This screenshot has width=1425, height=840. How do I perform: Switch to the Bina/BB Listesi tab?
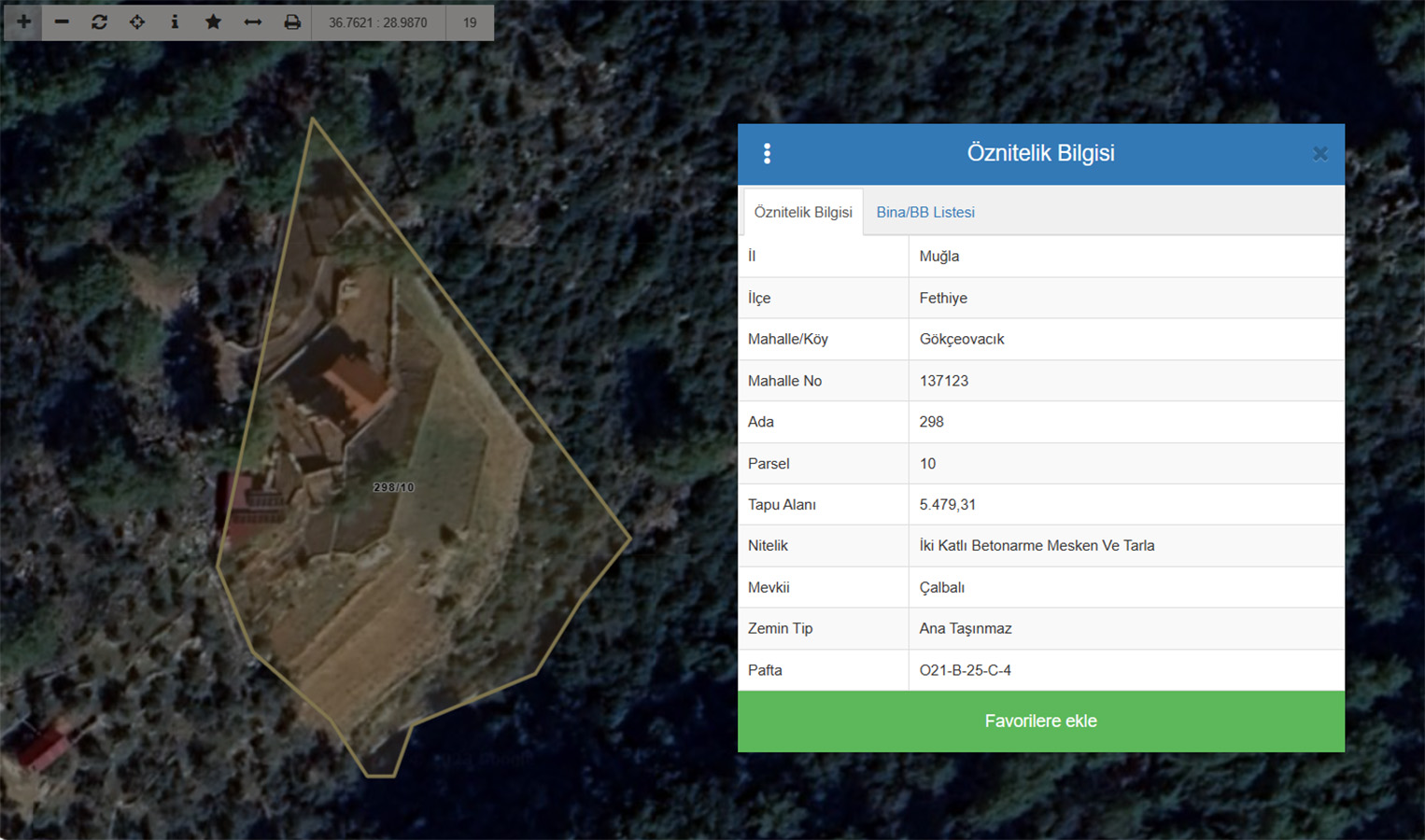[x=924, y=212]
